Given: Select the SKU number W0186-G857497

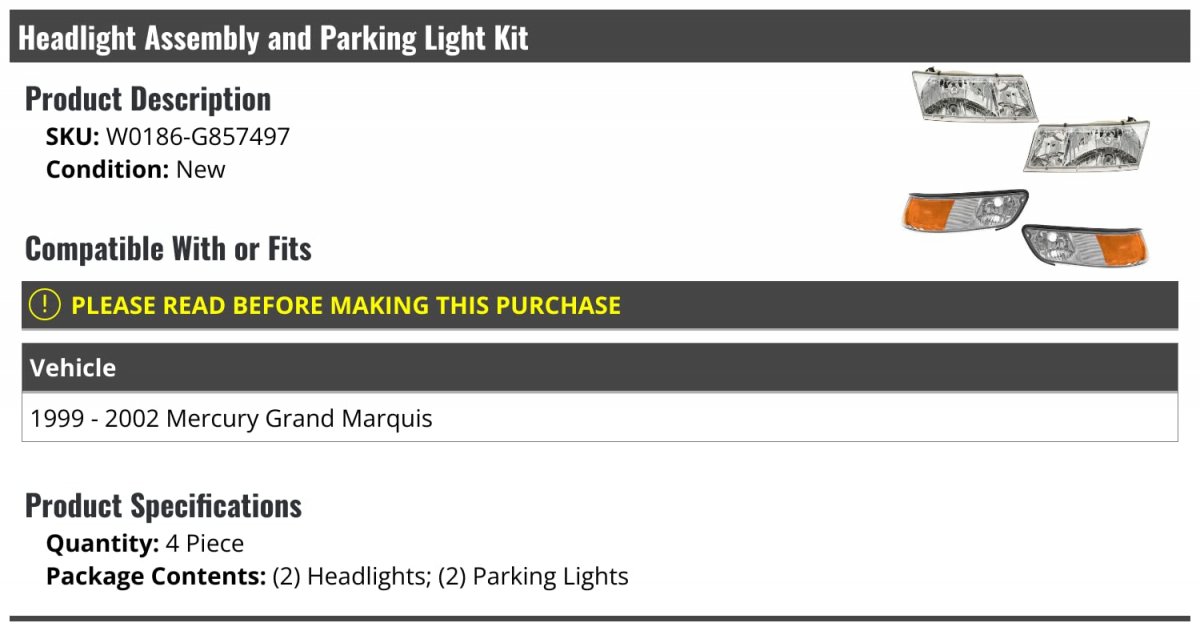Looking at the screenshot, I should [198, 136].
